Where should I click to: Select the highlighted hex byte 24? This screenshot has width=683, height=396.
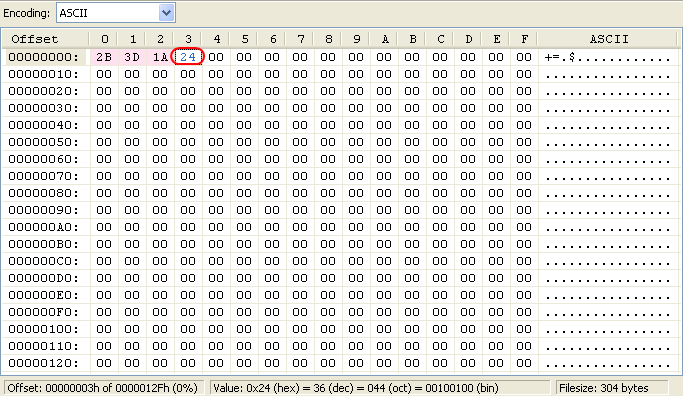188,57
